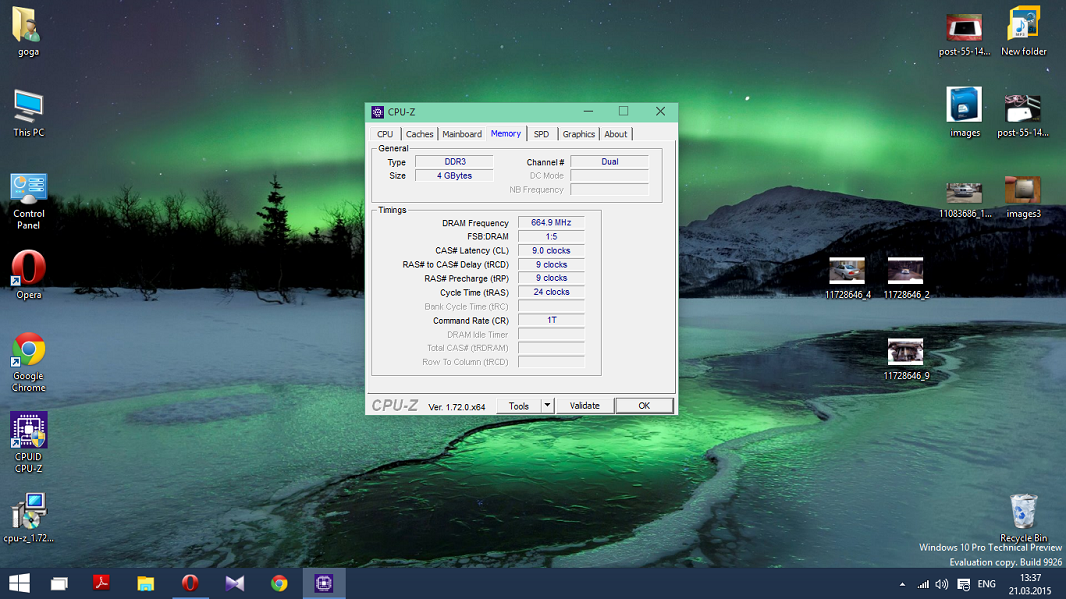Click the DRAM Frequency value field

point(551,223)
